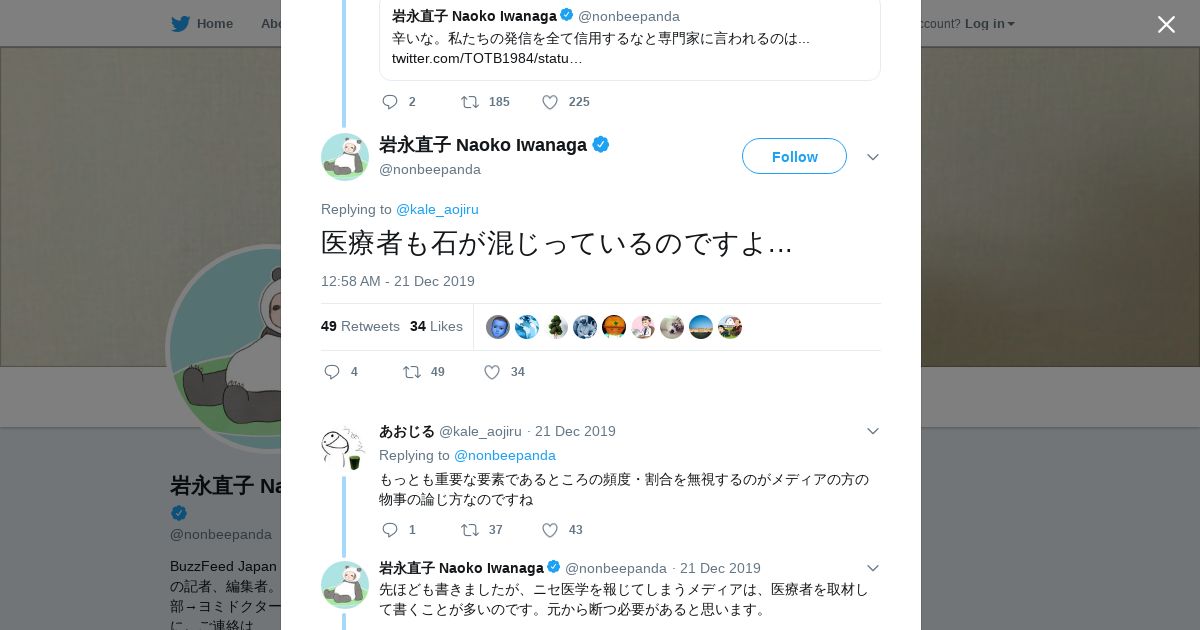This screenshot has width=1200, height=630.
Task: Open Naoko Iwanaga's panda avatar
Action: (345, 157)
